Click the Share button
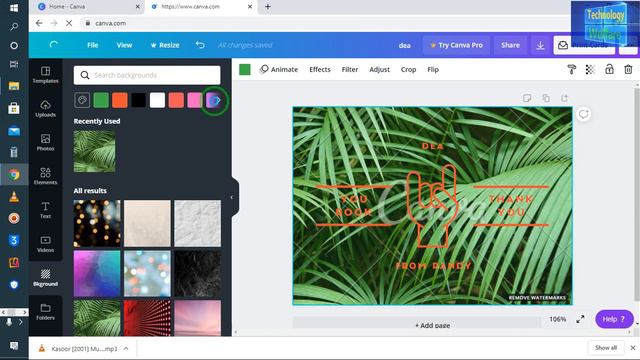 [510, 45]
